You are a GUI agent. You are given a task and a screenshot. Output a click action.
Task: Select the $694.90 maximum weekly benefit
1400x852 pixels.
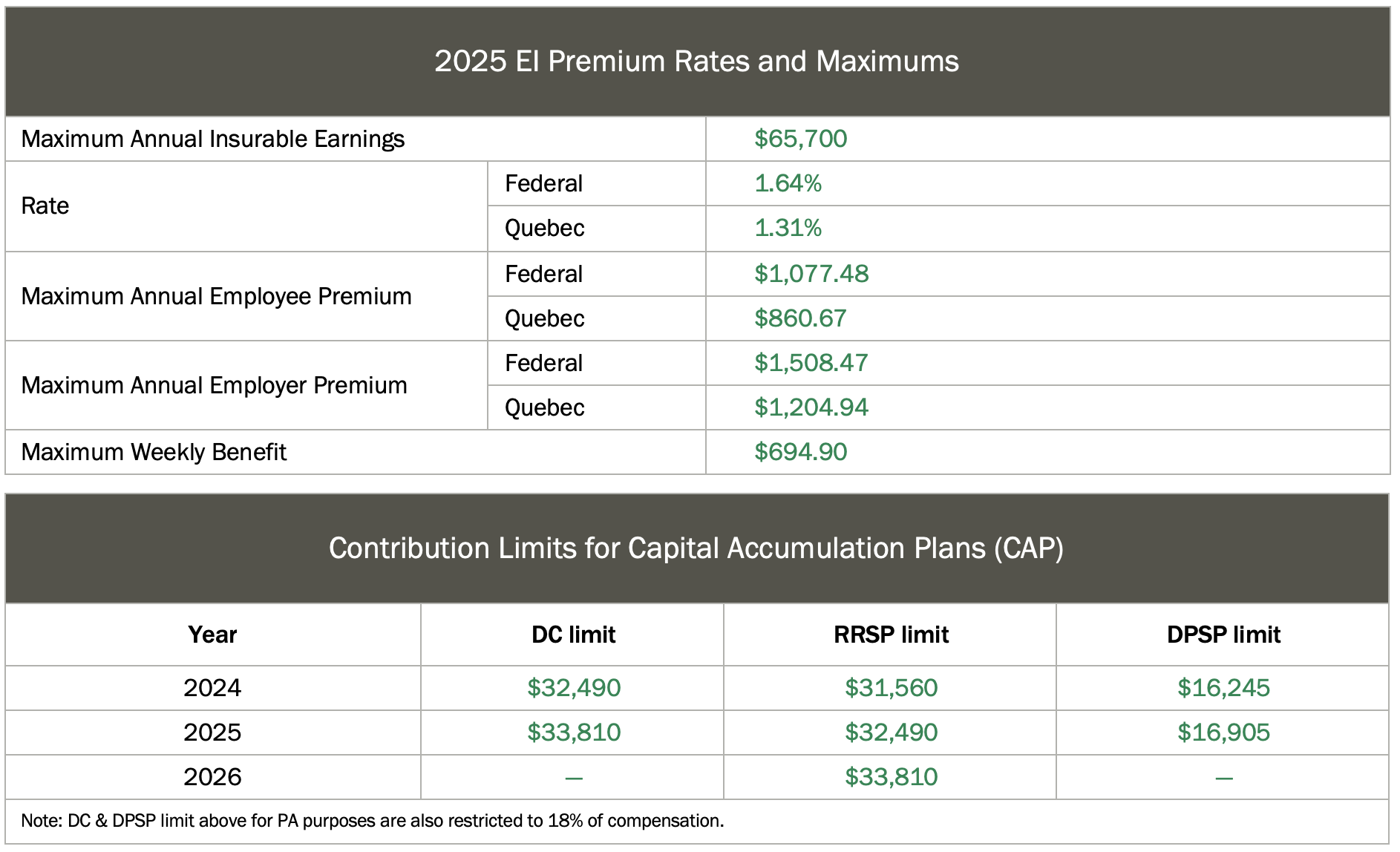[x=800, y=452]
